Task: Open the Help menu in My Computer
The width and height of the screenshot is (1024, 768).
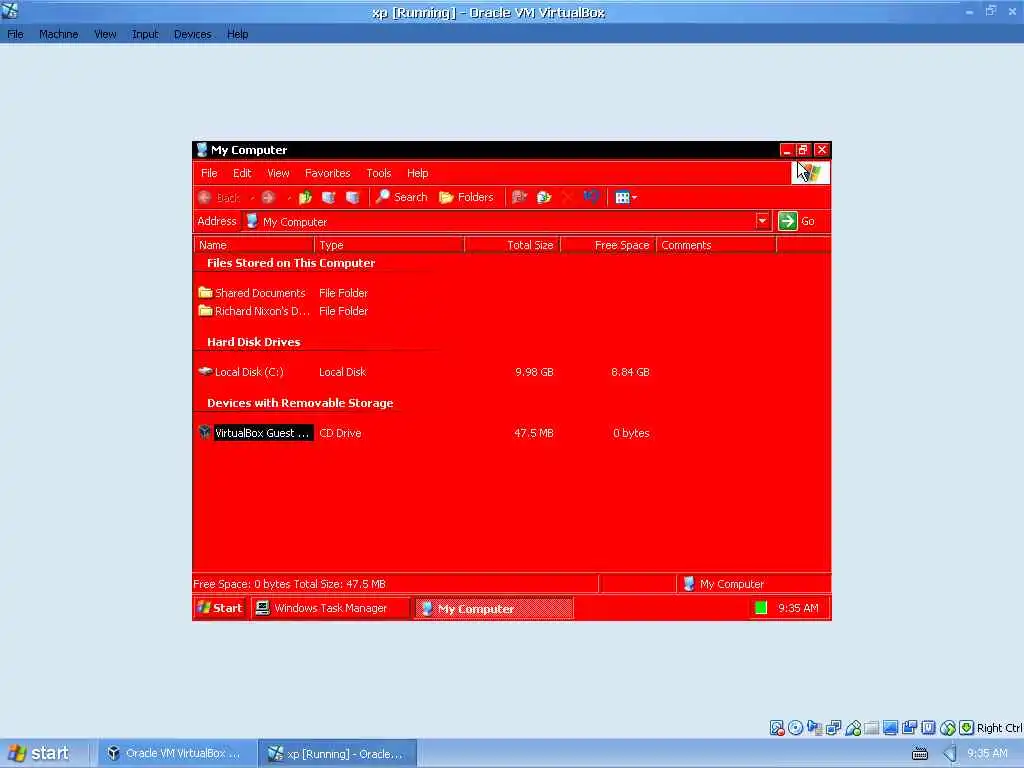Action: [x=417, y=173]
